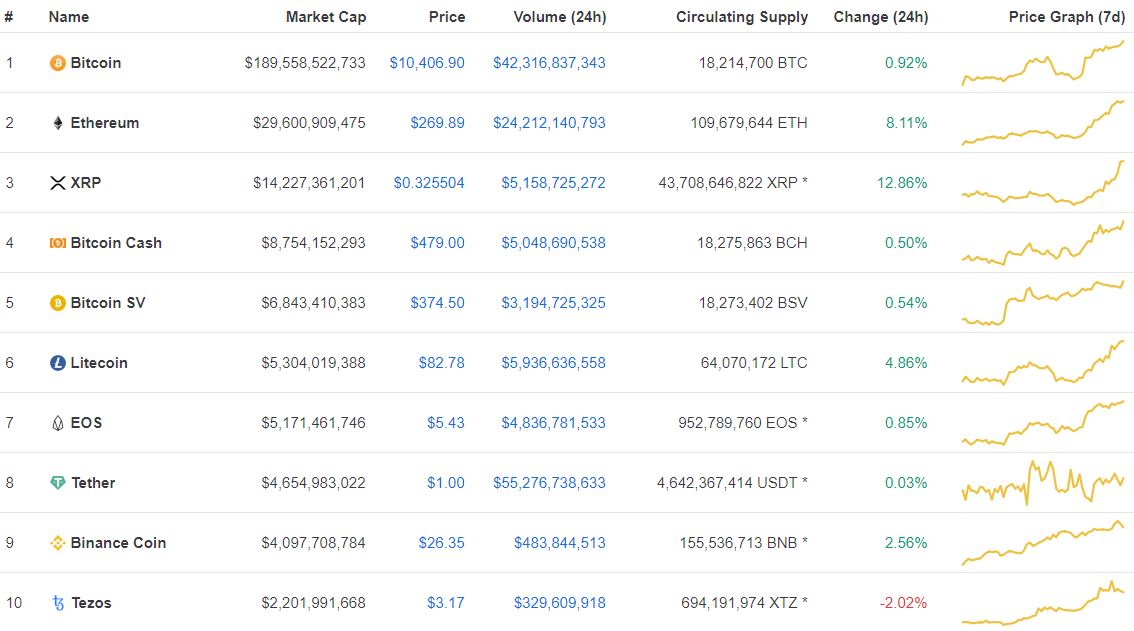Screen dimensions: 1134x631
Task: Click EOS volume $4,836,781,533
Action: point(554,423)
